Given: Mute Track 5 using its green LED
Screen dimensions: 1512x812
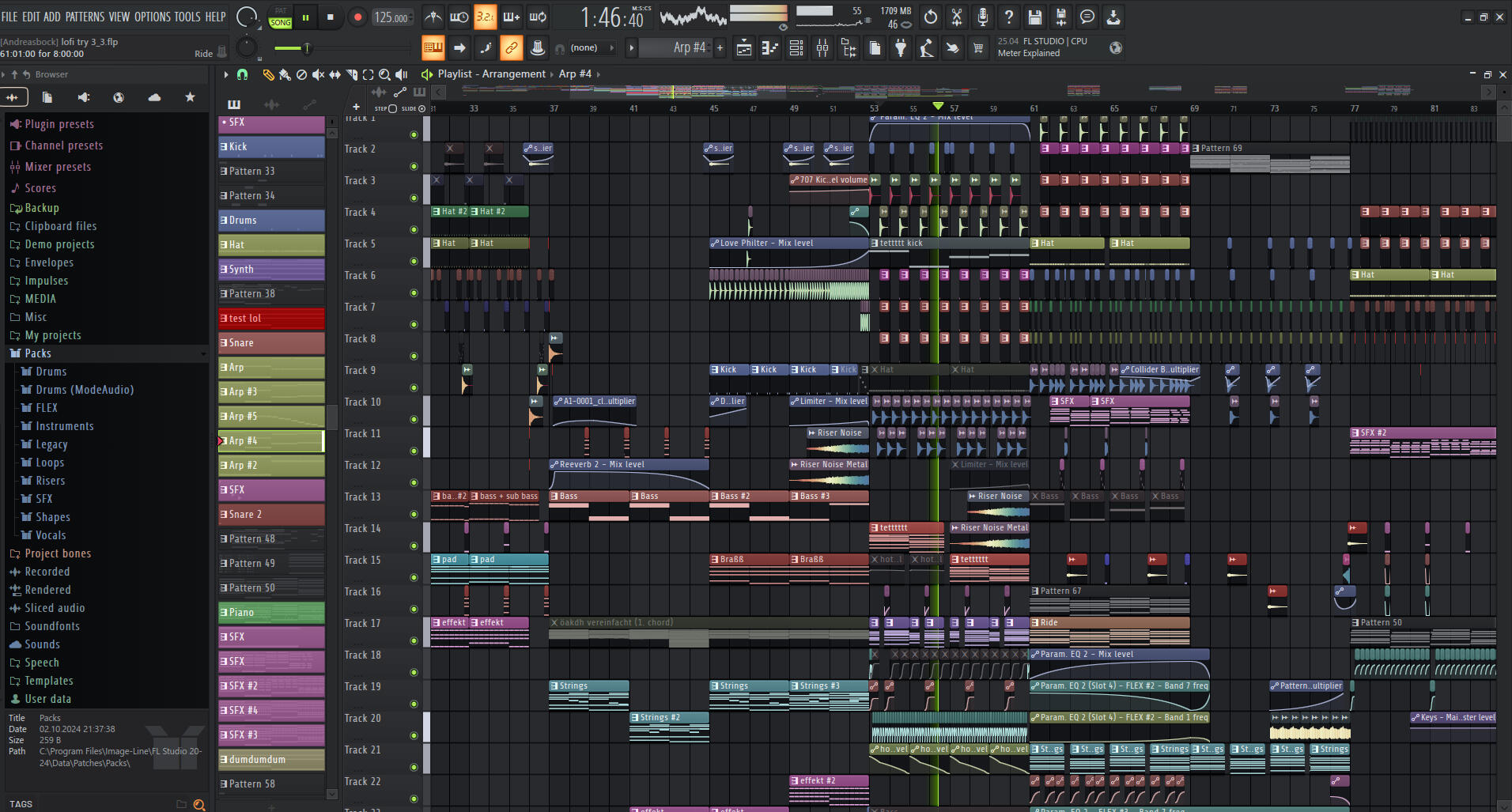Looking at the screenshot, I should [x=414, y=261].
